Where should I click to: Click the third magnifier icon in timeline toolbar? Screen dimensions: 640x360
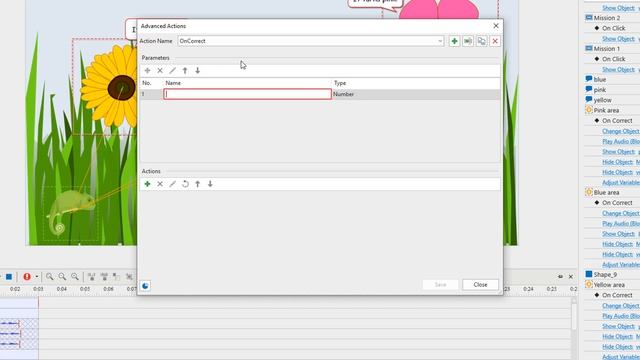(x=75, y=277)
